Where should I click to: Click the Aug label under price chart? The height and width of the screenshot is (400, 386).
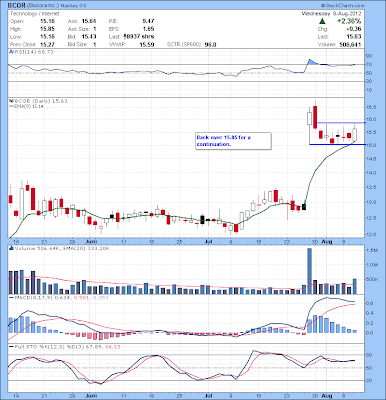coord(327,242)
